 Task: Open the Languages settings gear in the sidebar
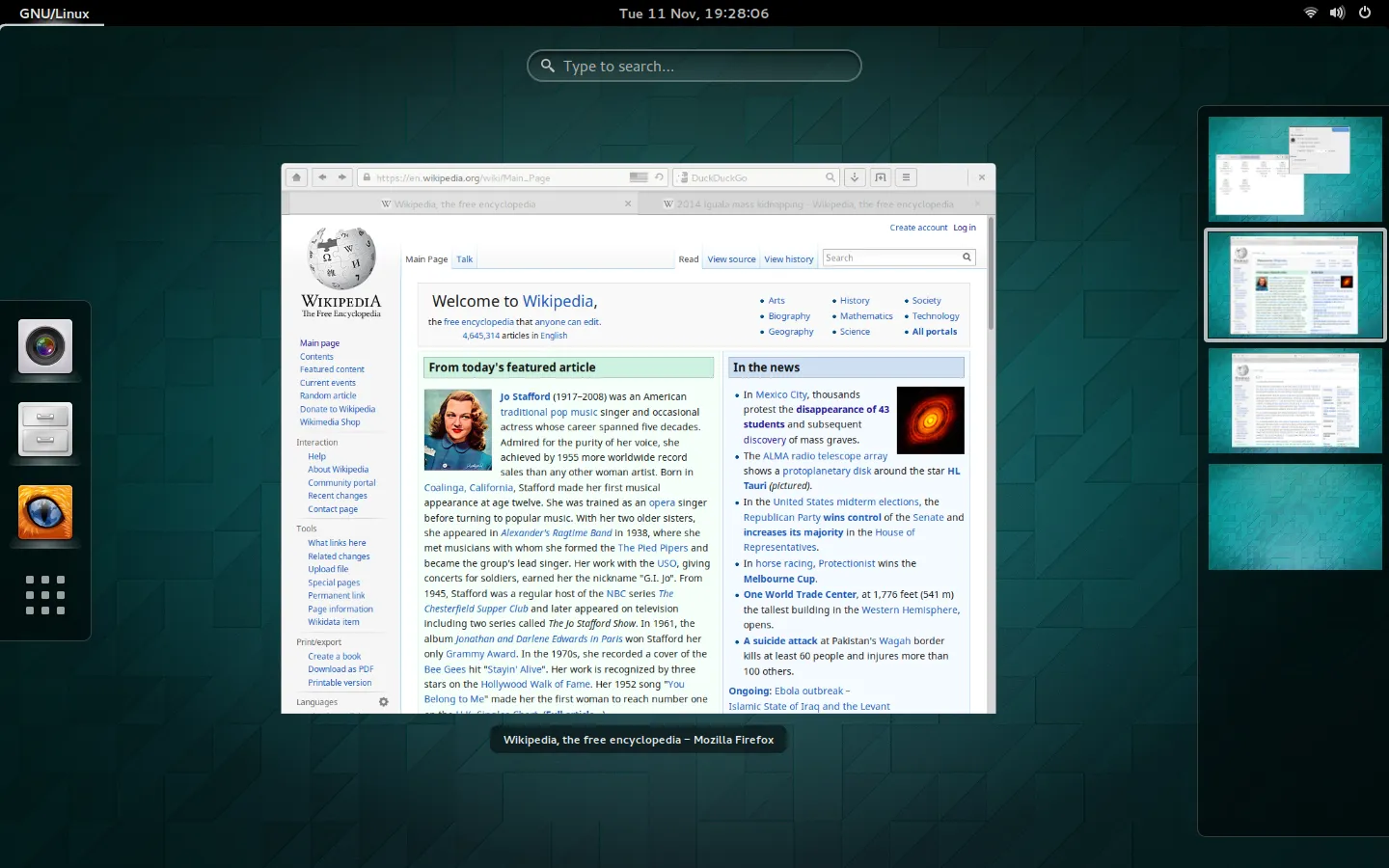tap(383, 702)
